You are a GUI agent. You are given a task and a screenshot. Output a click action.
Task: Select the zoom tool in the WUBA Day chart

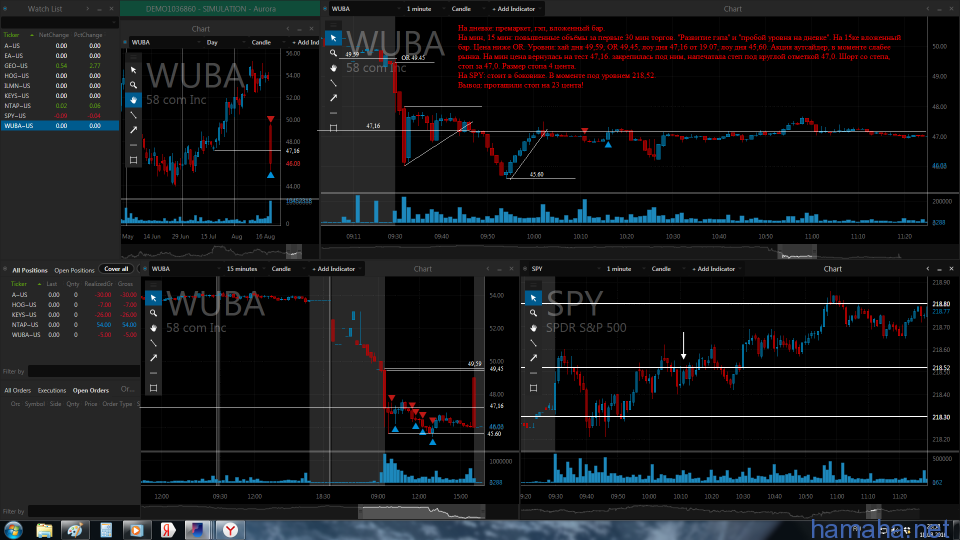133,85
